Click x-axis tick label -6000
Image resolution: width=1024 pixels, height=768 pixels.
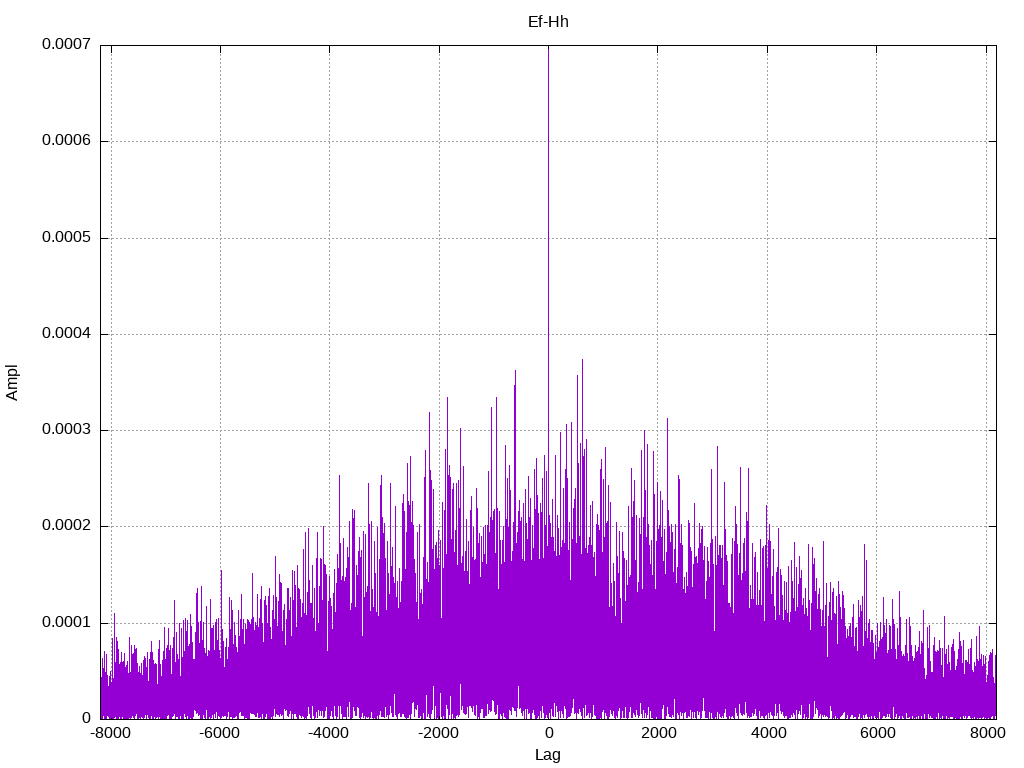(219, 733)
